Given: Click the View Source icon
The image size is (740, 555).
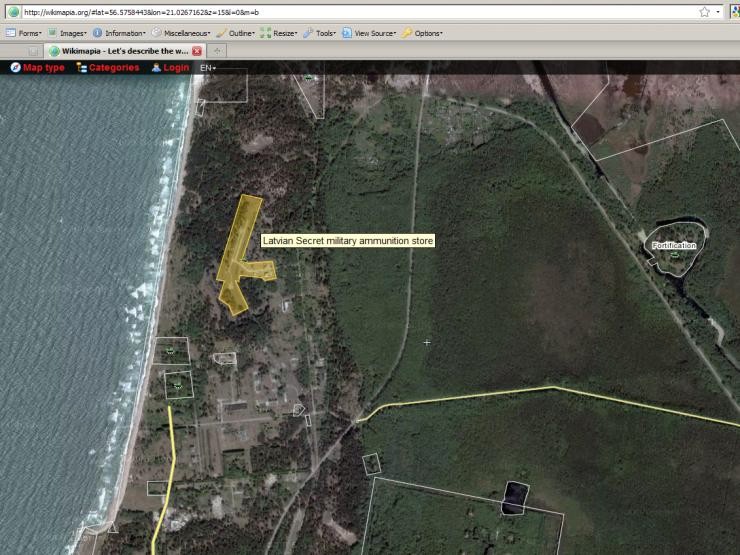Looking at the screenshot, I should [347, 33].
